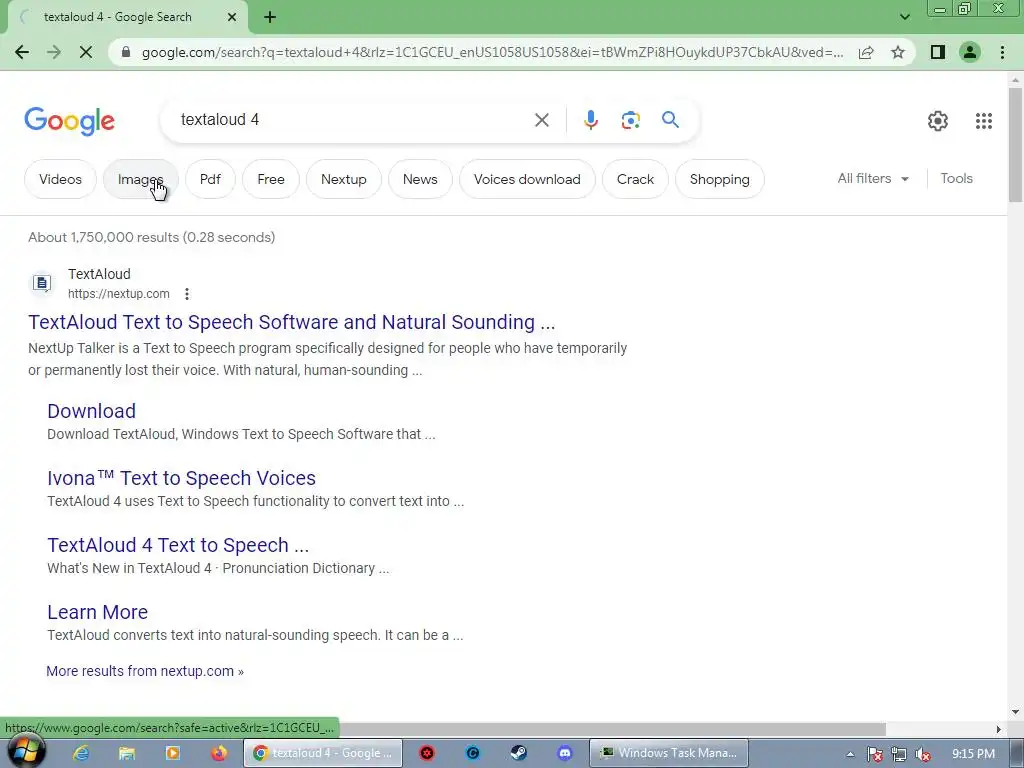
Task: Select the Voices download chip
Action: (x=527, y=179)
